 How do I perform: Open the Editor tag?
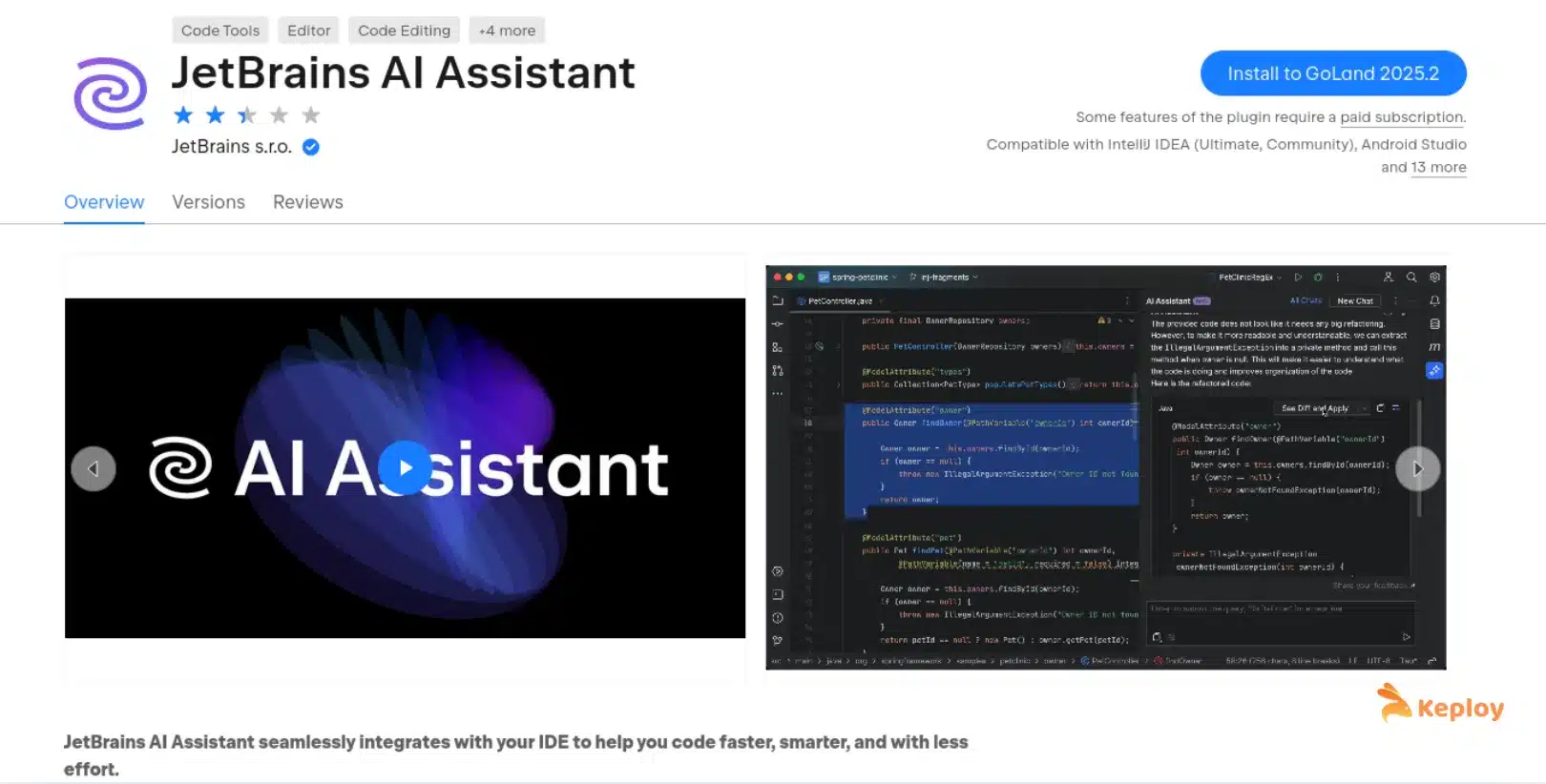click(309, 31)
